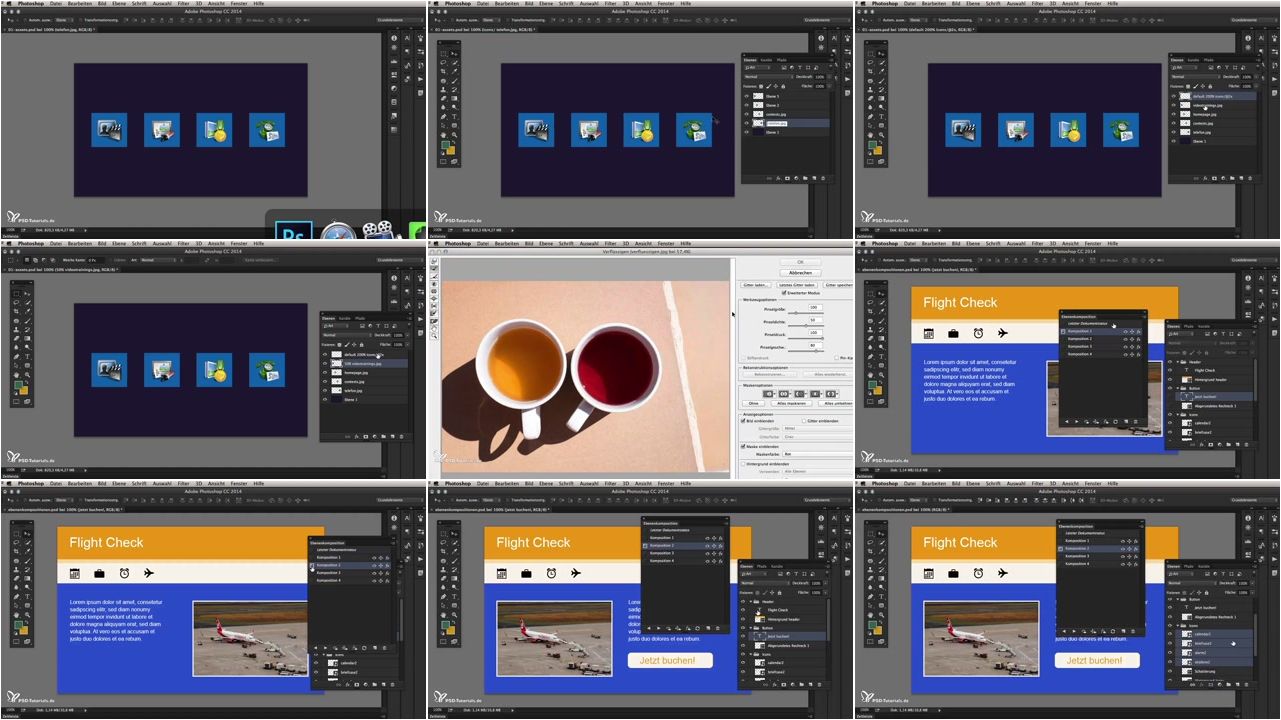
Task: Select Bloat tool in Verflüssigen dialog
Action: pos(434,298)
